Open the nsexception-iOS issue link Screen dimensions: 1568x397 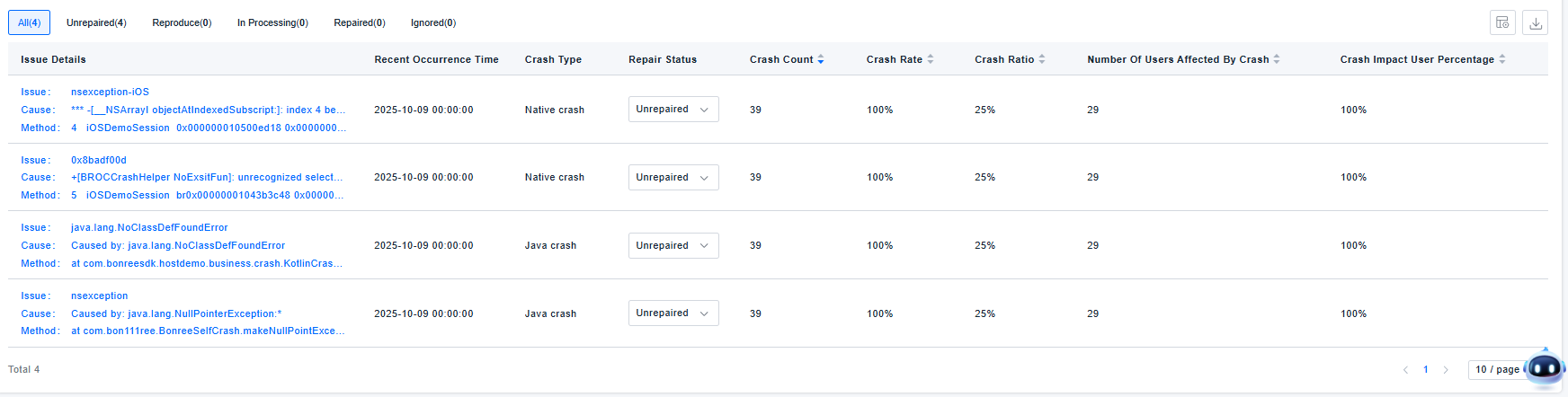pos(110,93)
